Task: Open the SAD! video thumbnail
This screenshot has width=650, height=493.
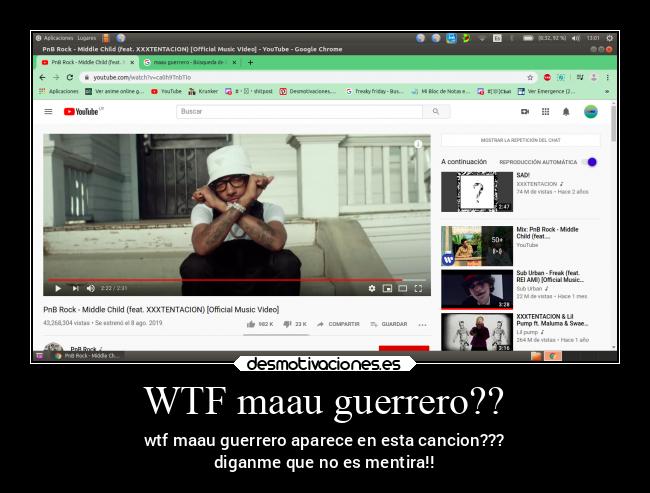Action: (x=477, y=192)
